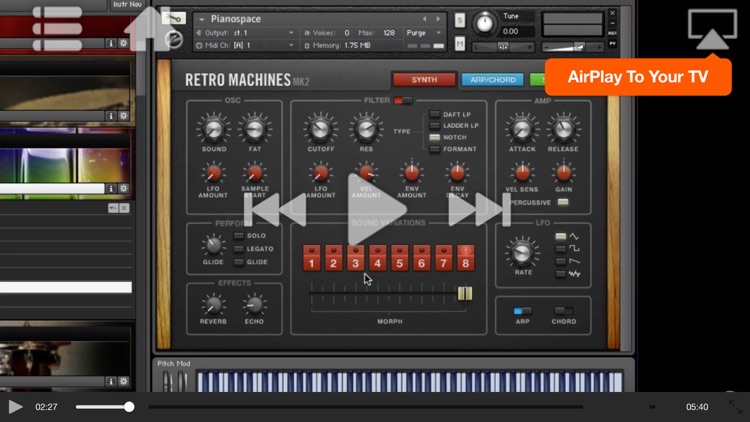Screen dimensions: 750x422
Task: Enter fullscreen via bottom-right expand icon
Action: [x=735, y=407]
